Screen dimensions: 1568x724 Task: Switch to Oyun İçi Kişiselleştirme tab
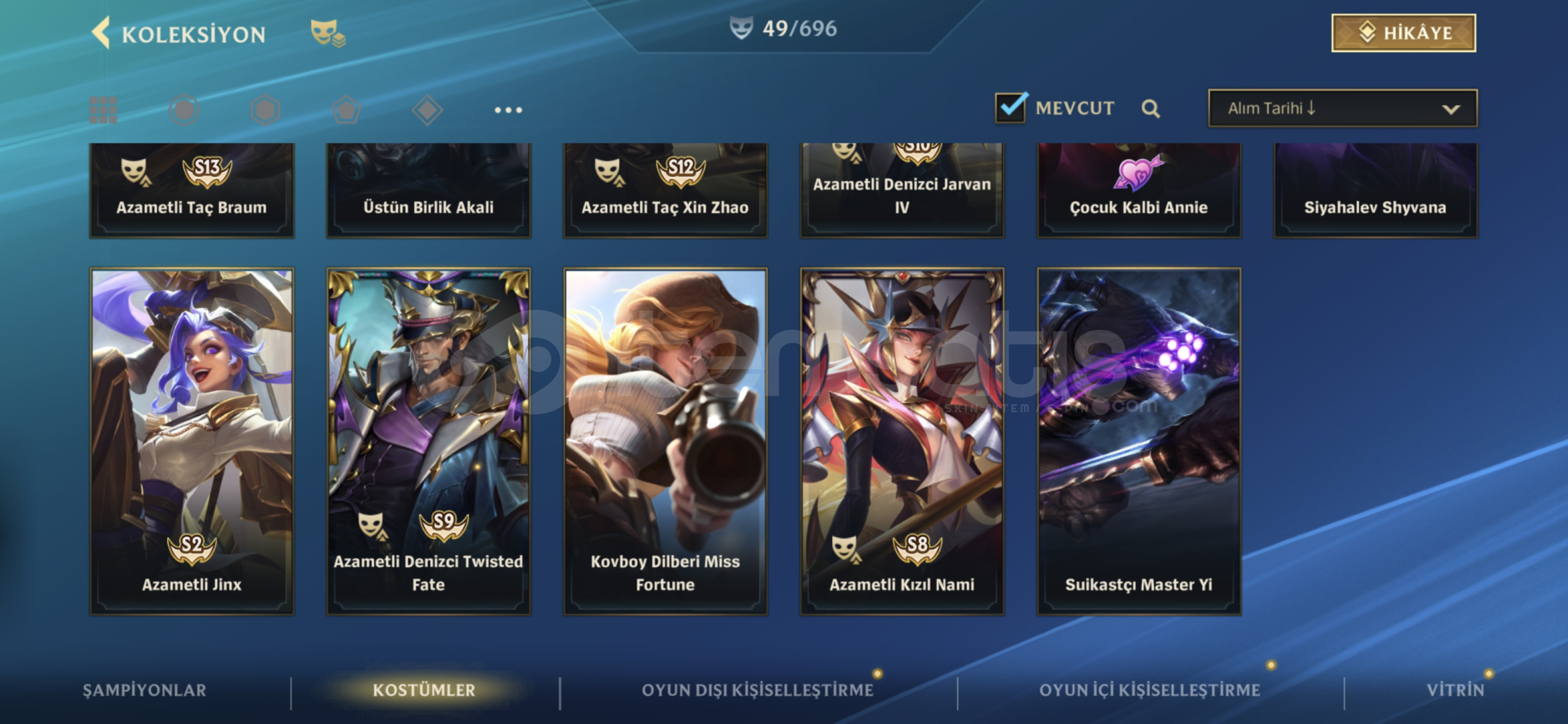1150,690
